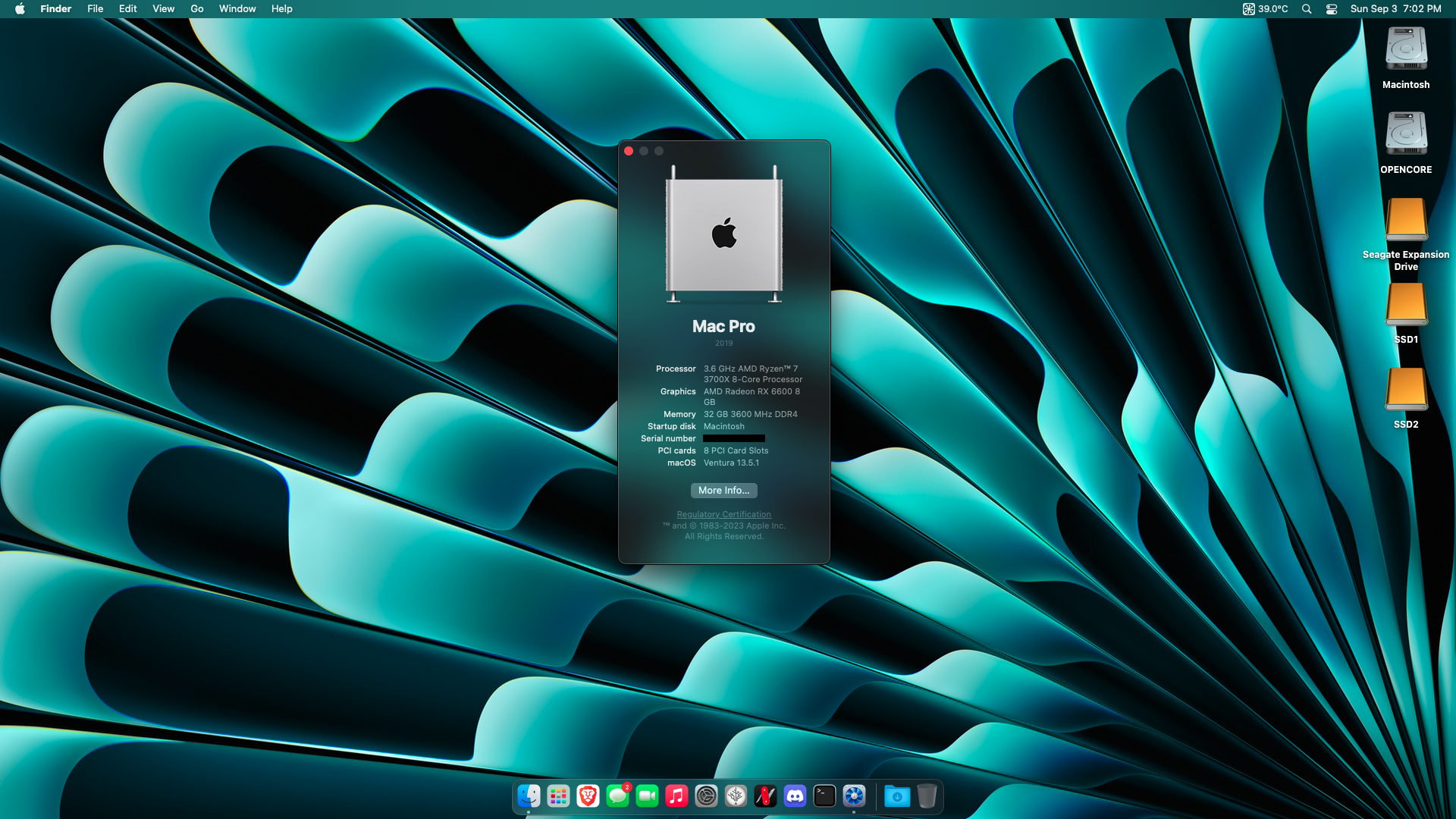The image size is (1456, 819).
Task: Select the Macintosh drive on desktop
Action: (1406, 50)
